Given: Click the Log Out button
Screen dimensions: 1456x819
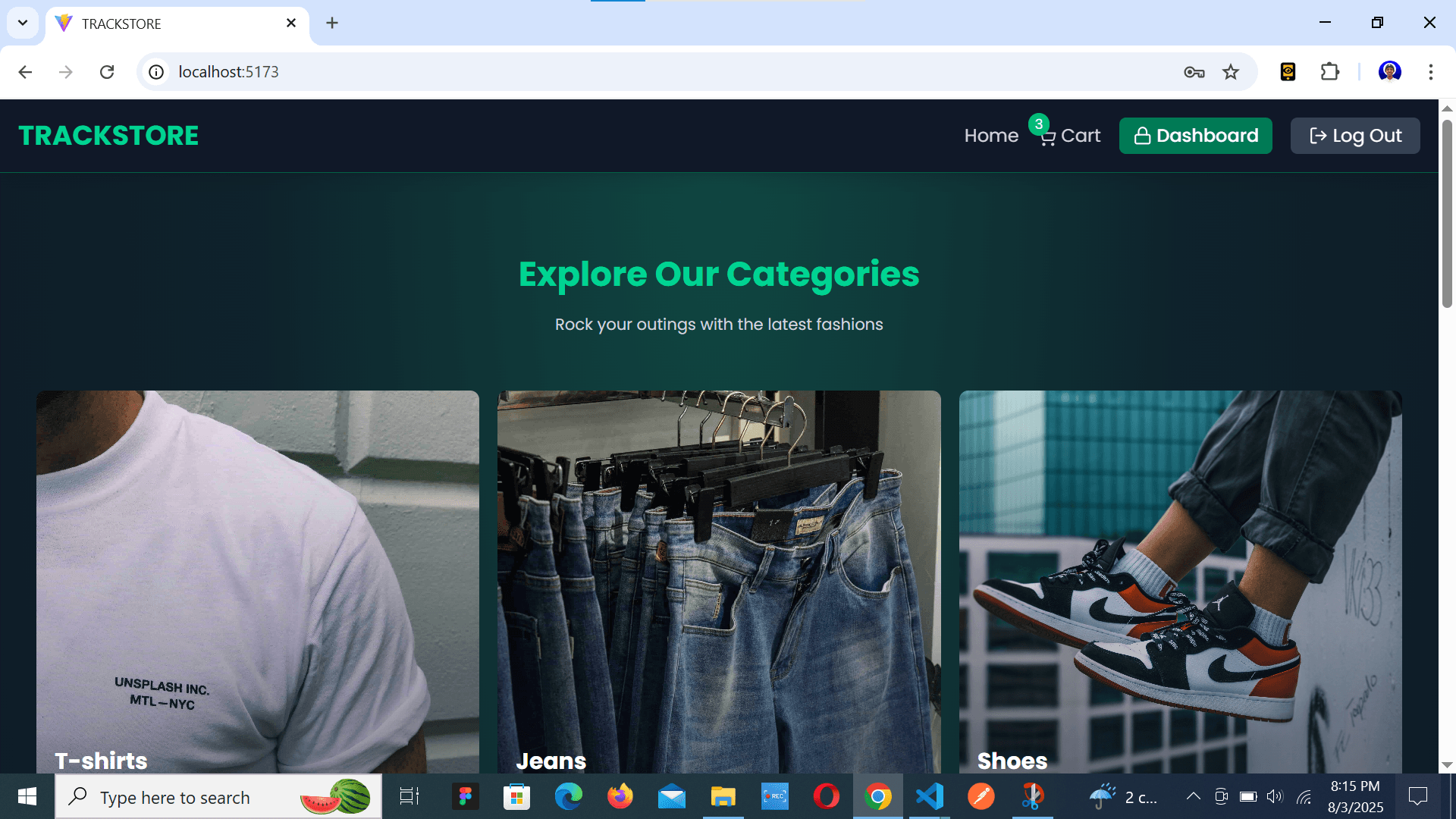Looking at the screenshot, I should [1355, 136].
